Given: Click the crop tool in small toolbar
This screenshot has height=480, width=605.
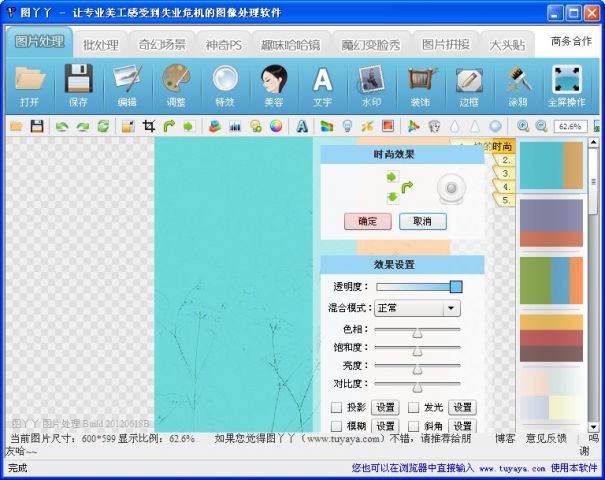Looking at the screenshot, I should [148, 126].
